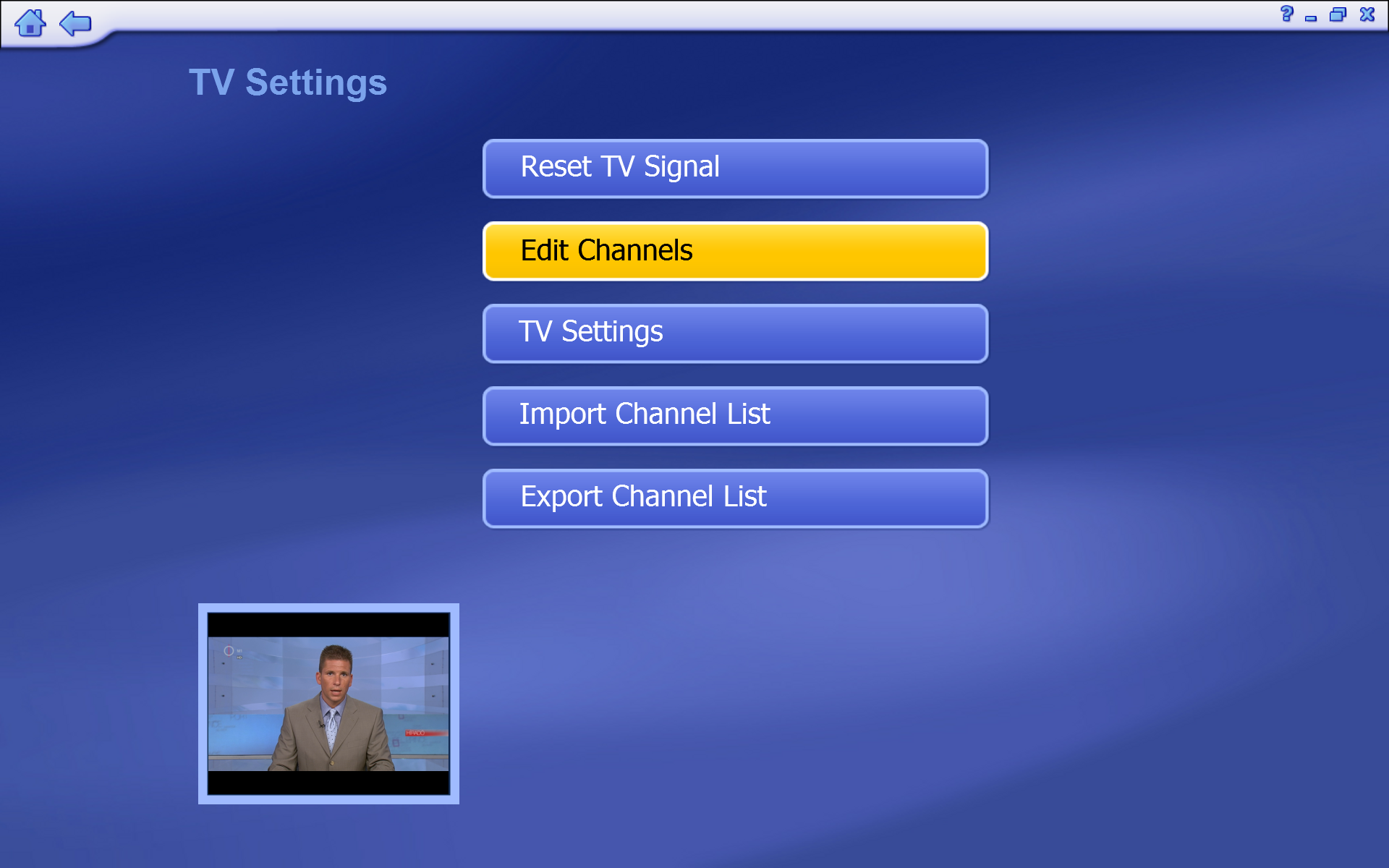This screenshot has width=1389, height=868.
Task: Click the channel logo in the video preview
Action: 229,651
